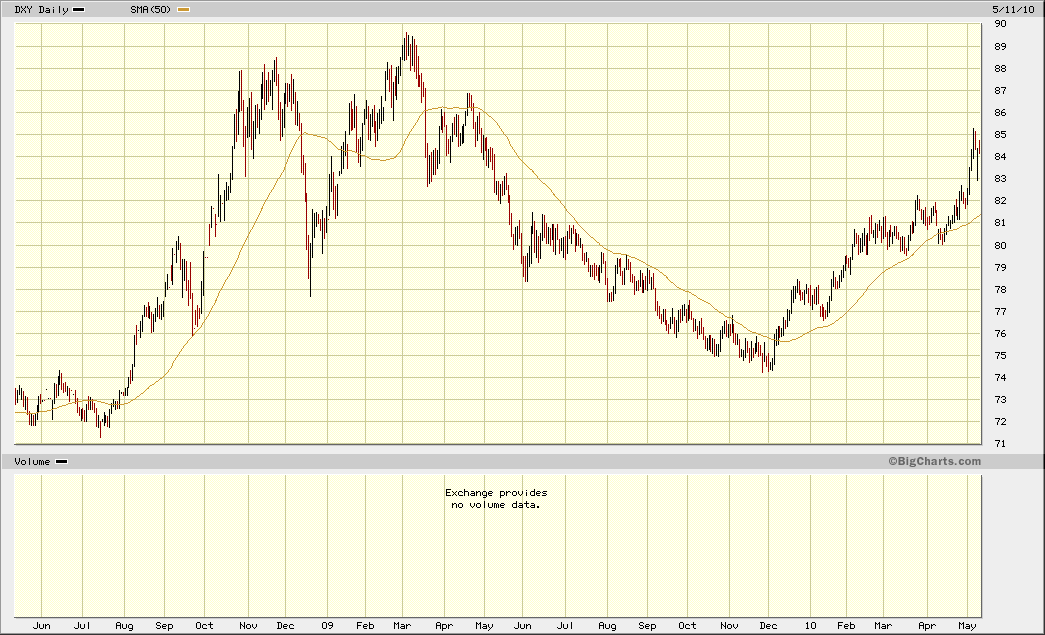Click the price axis label "87"
This screenshot has height=635, width=1045.
coord(1000,90)
